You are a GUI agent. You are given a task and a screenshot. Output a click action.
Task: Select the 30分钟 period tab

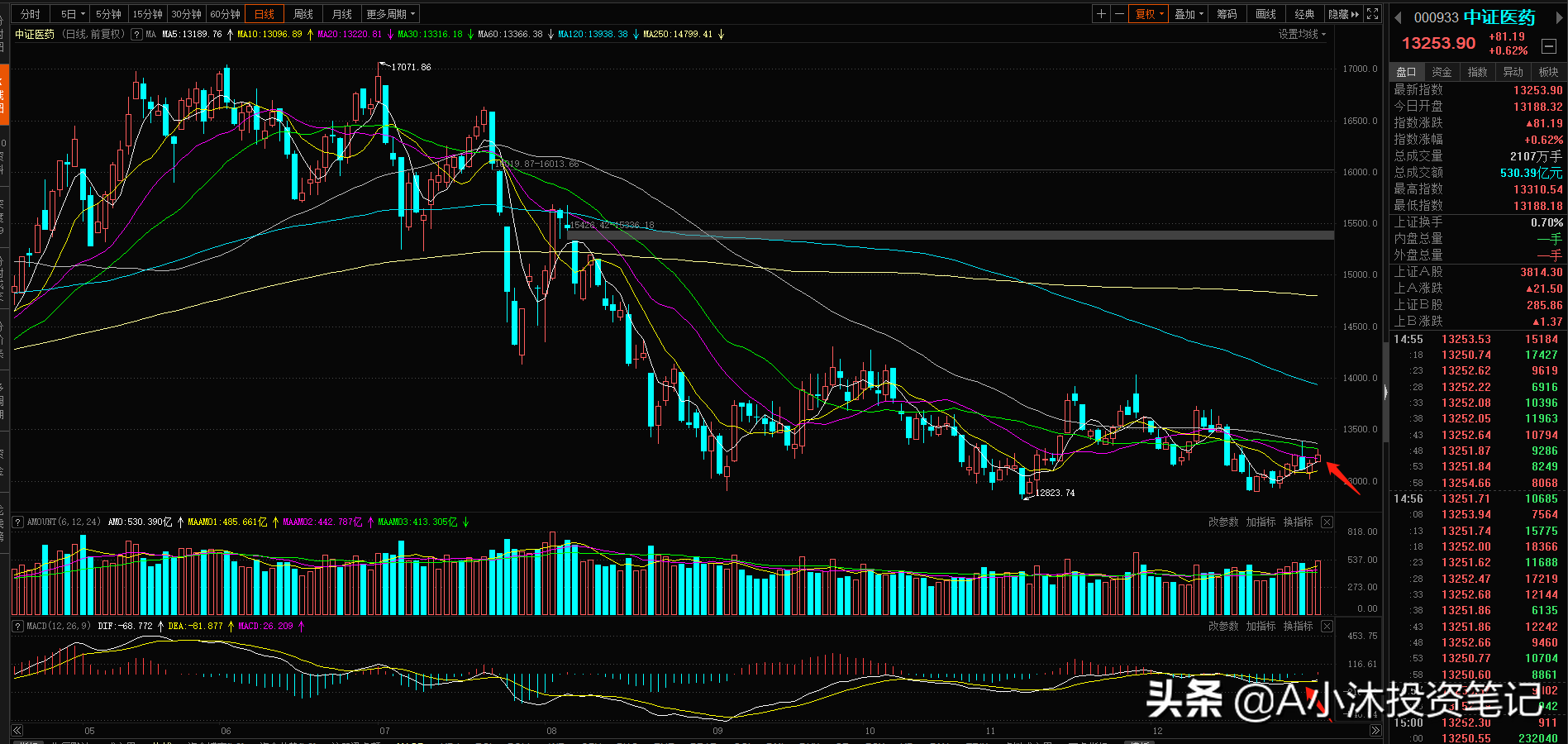tap(187, 14)
